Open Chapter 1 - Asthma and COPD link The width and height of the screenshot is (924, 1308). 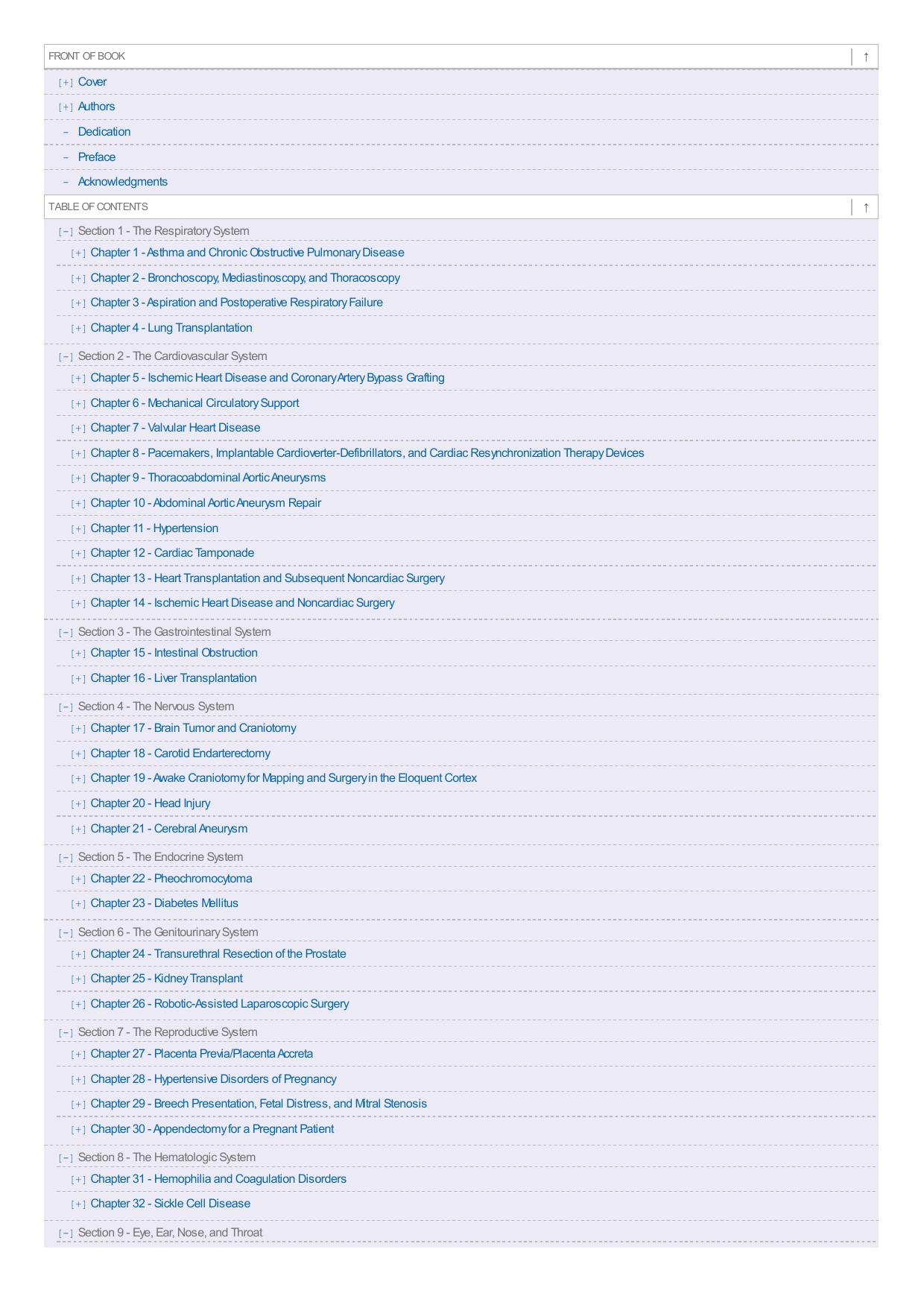(x=247, y=253)
